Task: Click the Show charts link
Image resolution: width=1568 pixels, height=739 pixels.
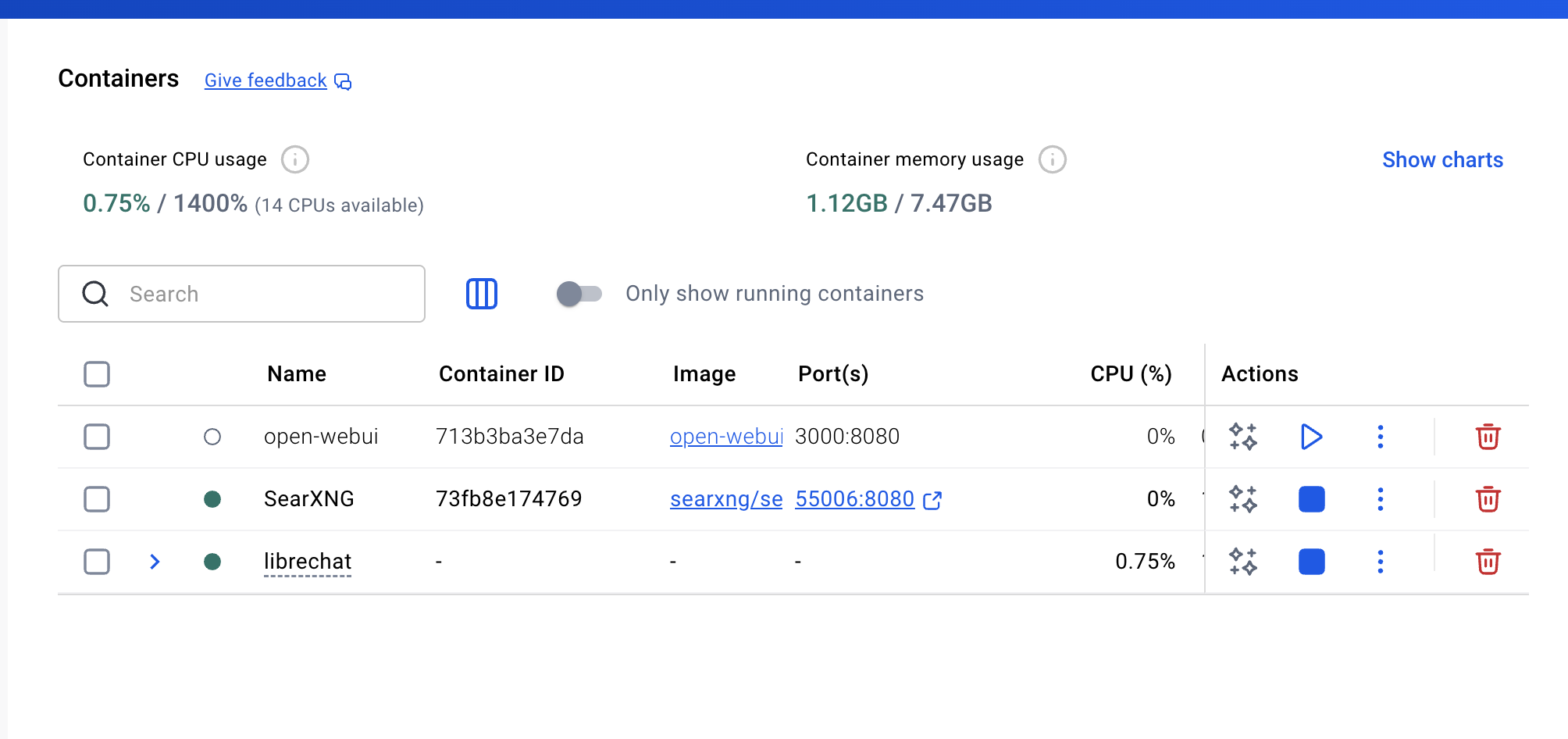Action: point(1441,160)
